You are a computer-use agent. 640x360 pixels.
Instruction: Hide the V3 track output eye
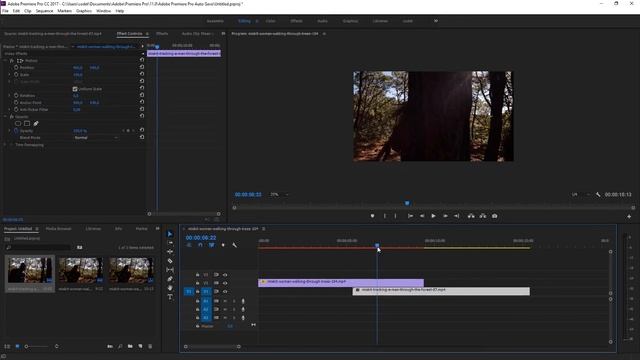[x=225, y=275]
